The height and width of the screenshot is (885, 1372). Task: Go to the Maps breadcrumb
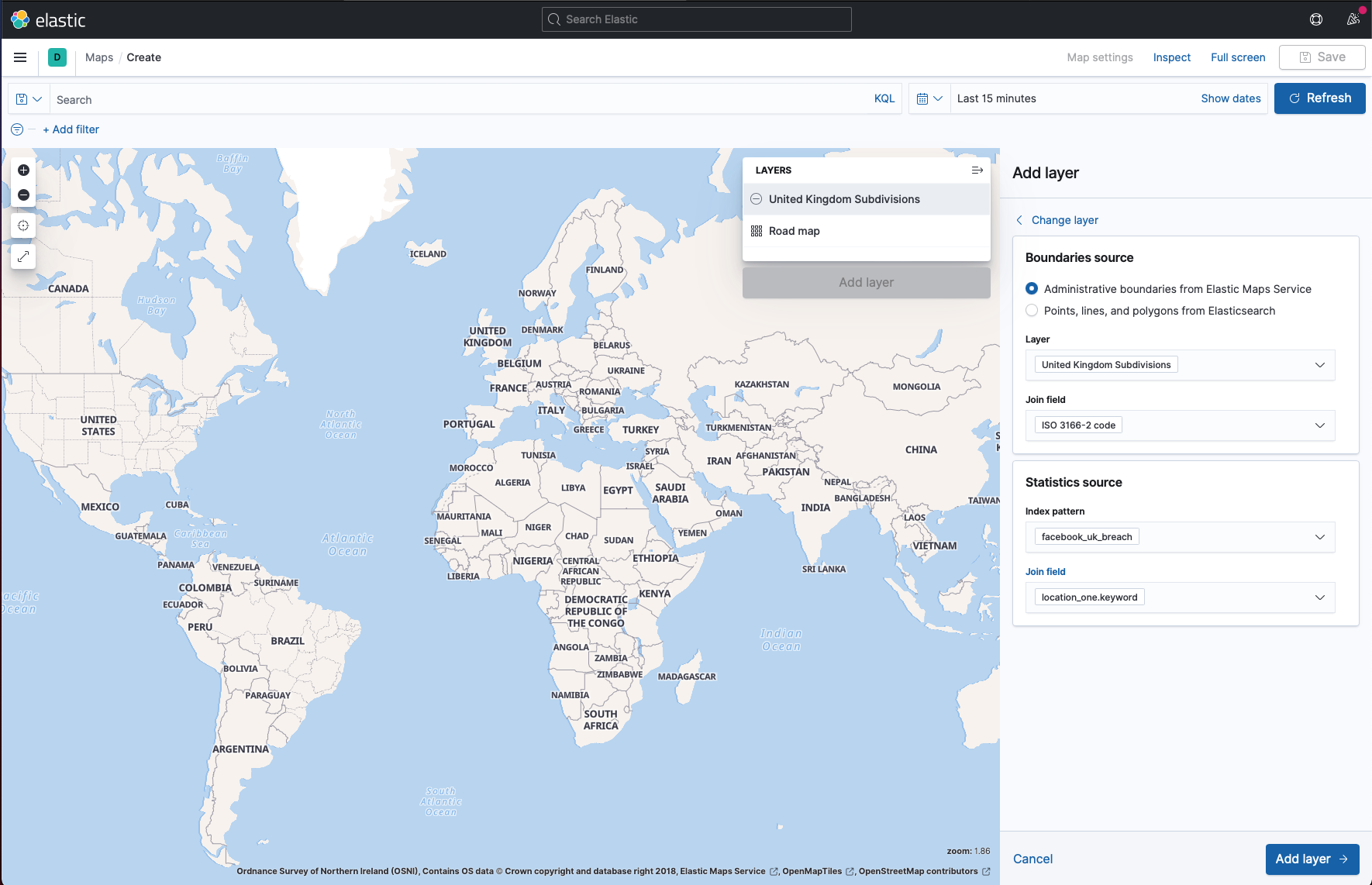tap(99, 57)
